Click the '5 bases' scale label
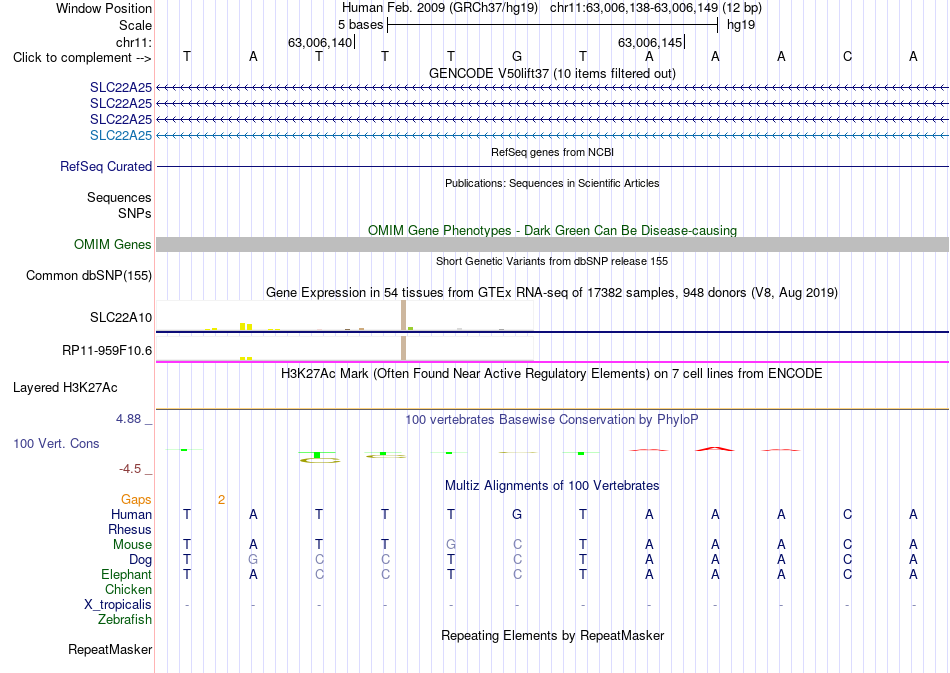This screenshot has height=673, width=950. click(360, 25)
